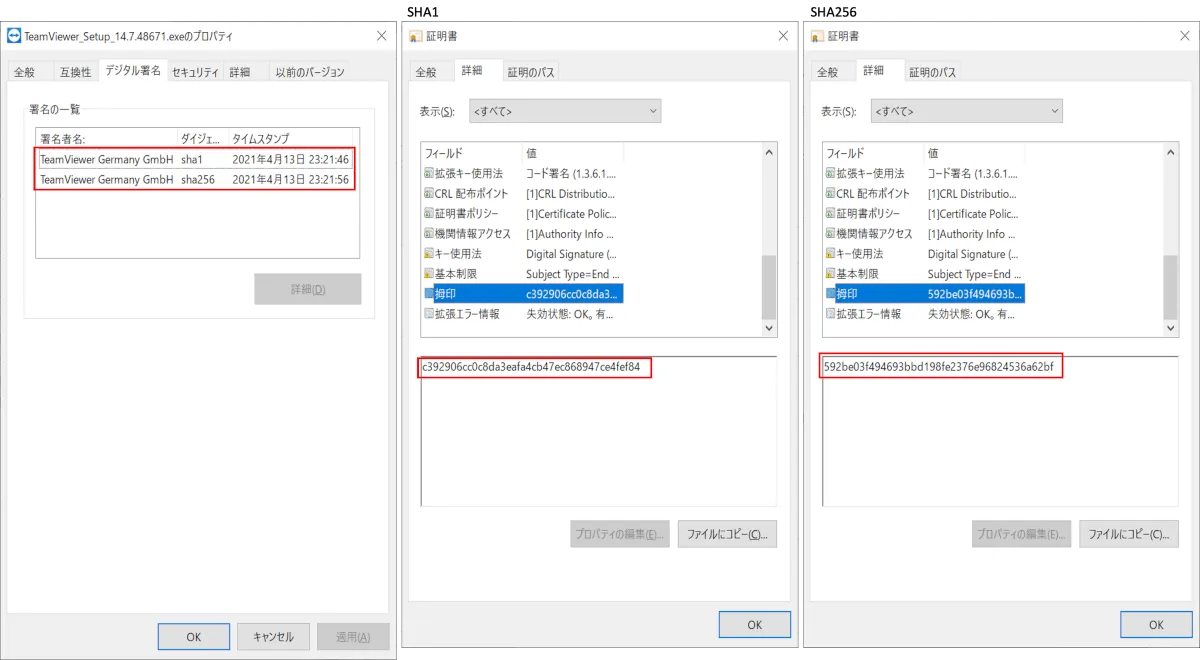Screen dimensions: 1200x660
Task: Select 拡張エラー情報 icon in SHA256 window
Action: tap(831, 314)
